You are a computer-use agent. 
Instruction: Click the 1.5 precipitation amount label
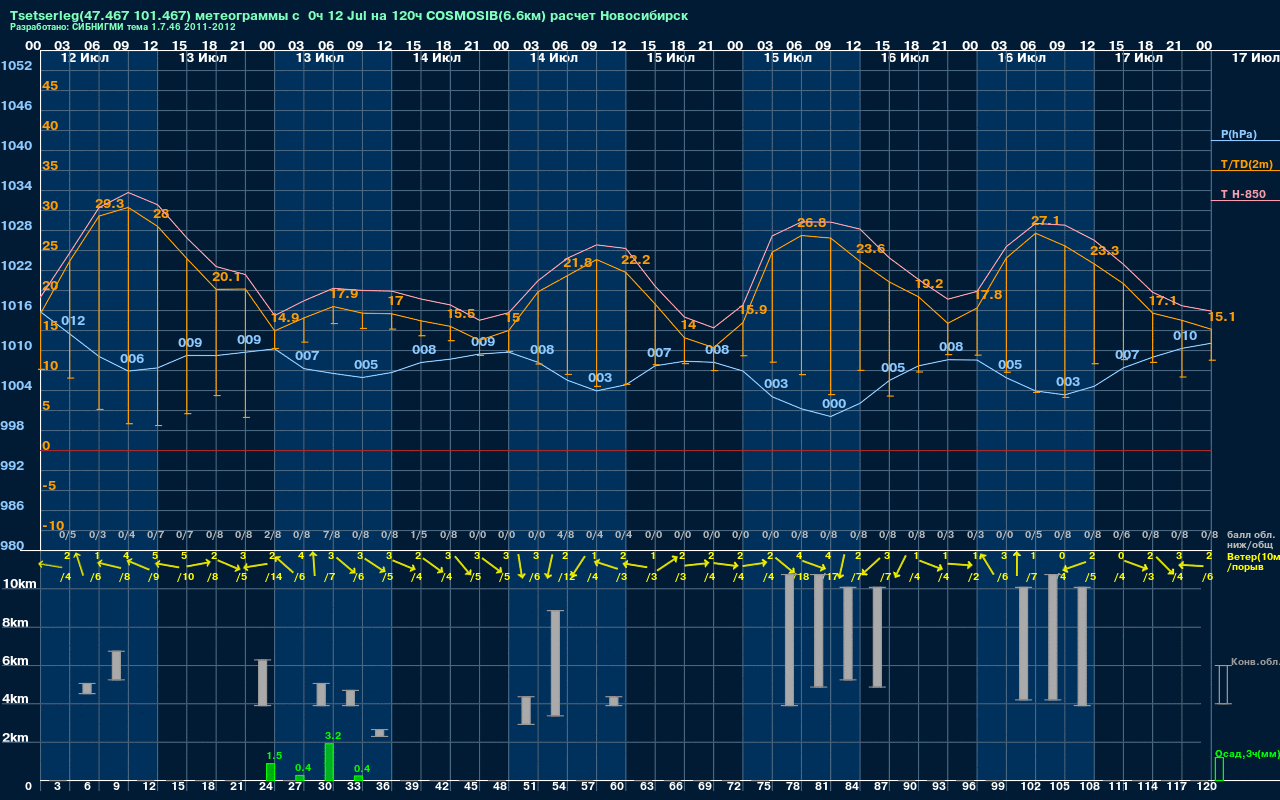(x=274, y=756)
